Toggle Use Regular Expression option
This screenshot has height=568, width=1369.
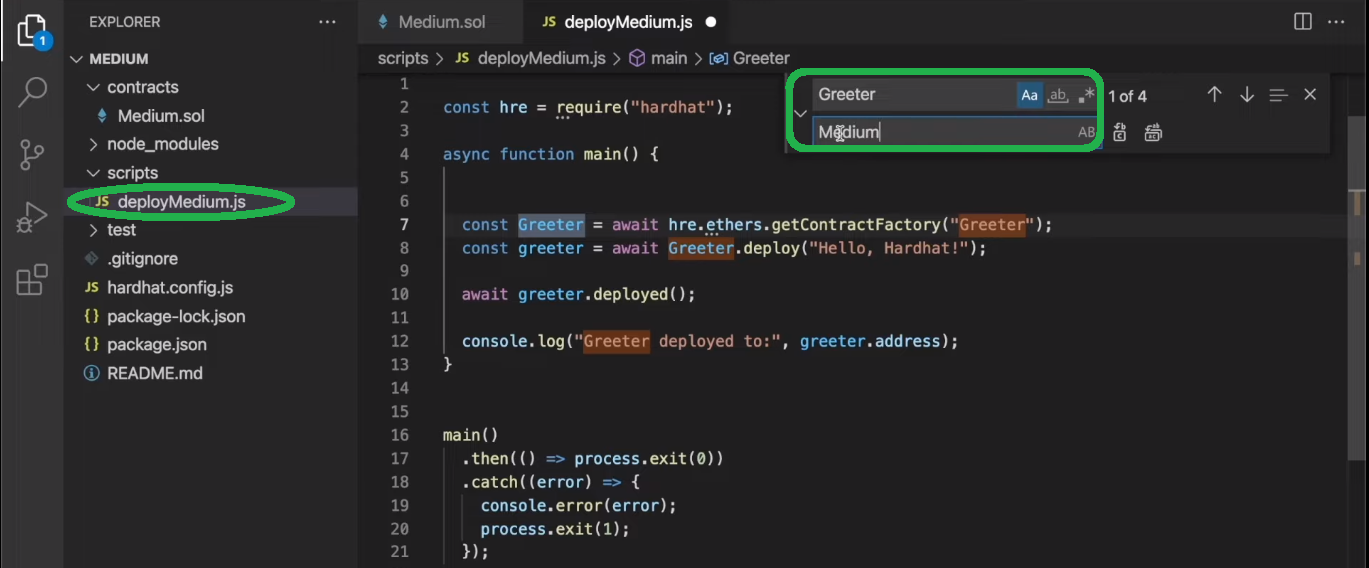tap(1086, 95)
